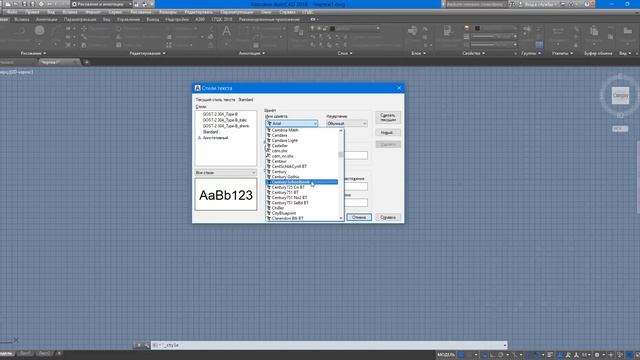Click the layer color swatch in the layers panel
Image resolution: width=640 pixels, height=360 pixels.
click(x=332, y=29)
